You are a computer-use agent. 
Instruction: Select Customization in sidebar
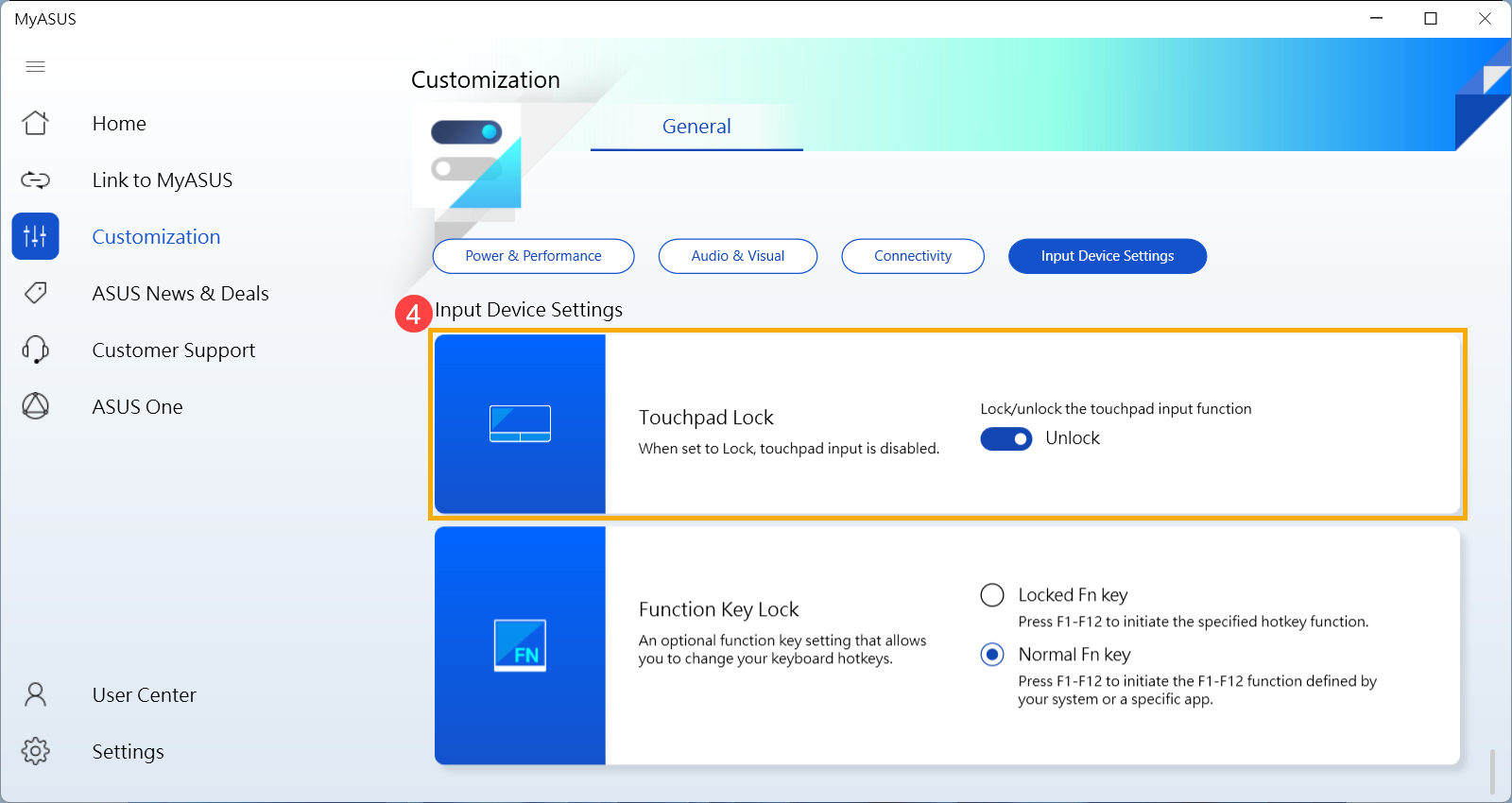pyautogui.click(x=156, y=237)
